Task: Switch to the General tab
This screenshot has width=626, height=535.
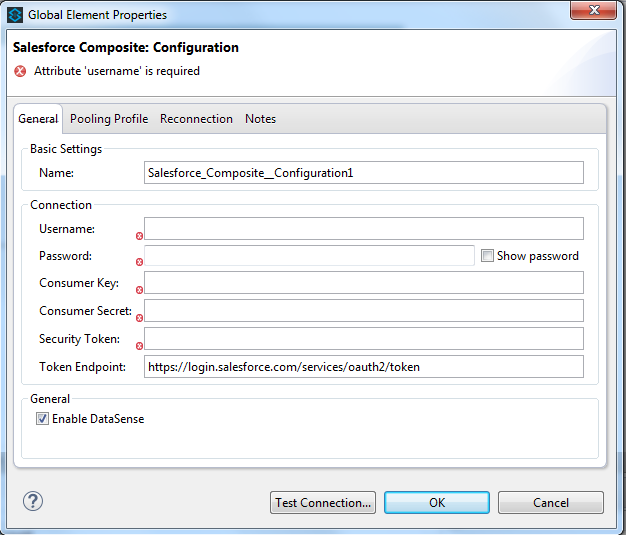Action: point(38,119)
